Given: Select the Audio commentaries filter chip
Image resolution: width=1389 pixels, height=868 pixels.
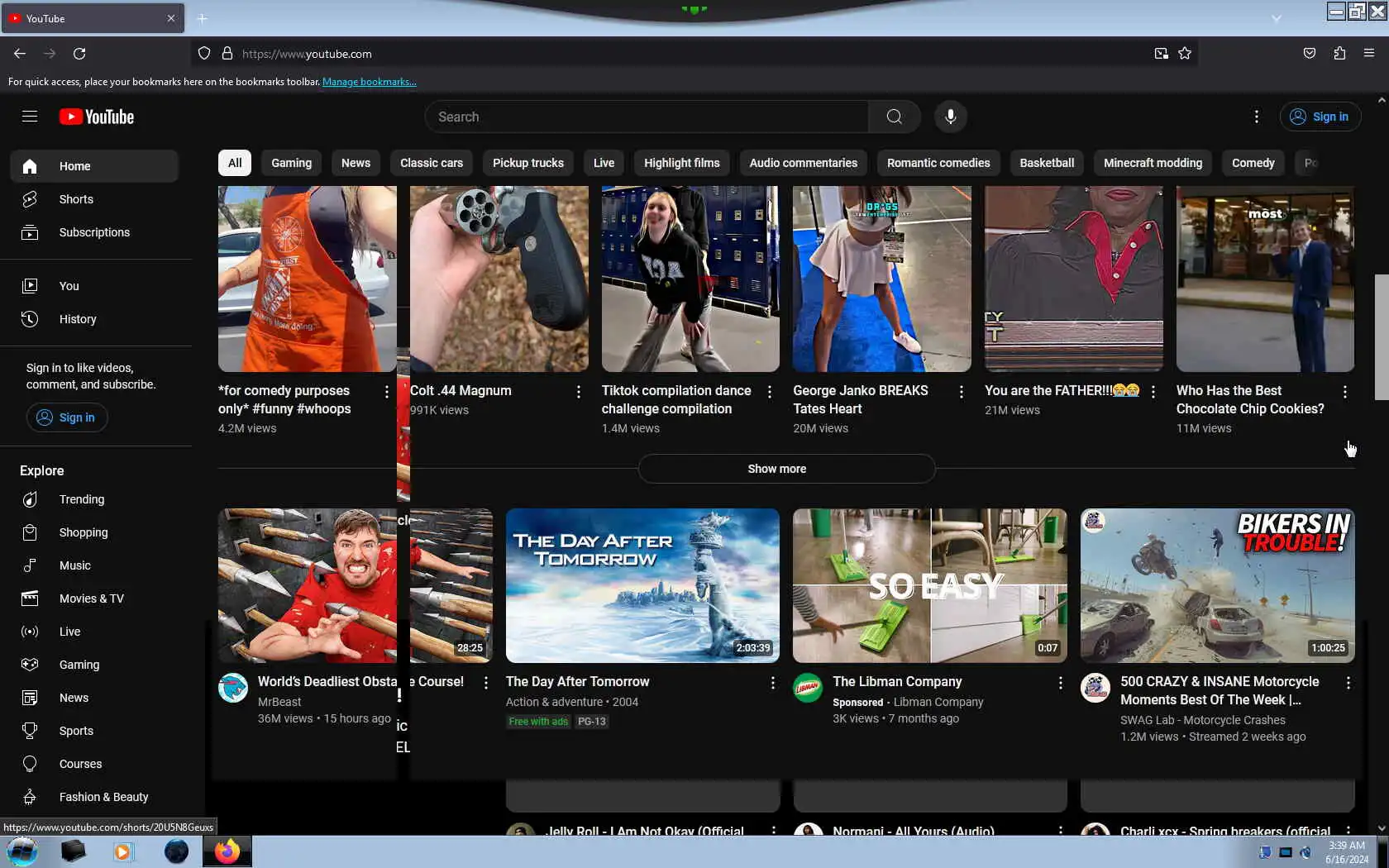Looking at the screenshot, I should [804, 163].
